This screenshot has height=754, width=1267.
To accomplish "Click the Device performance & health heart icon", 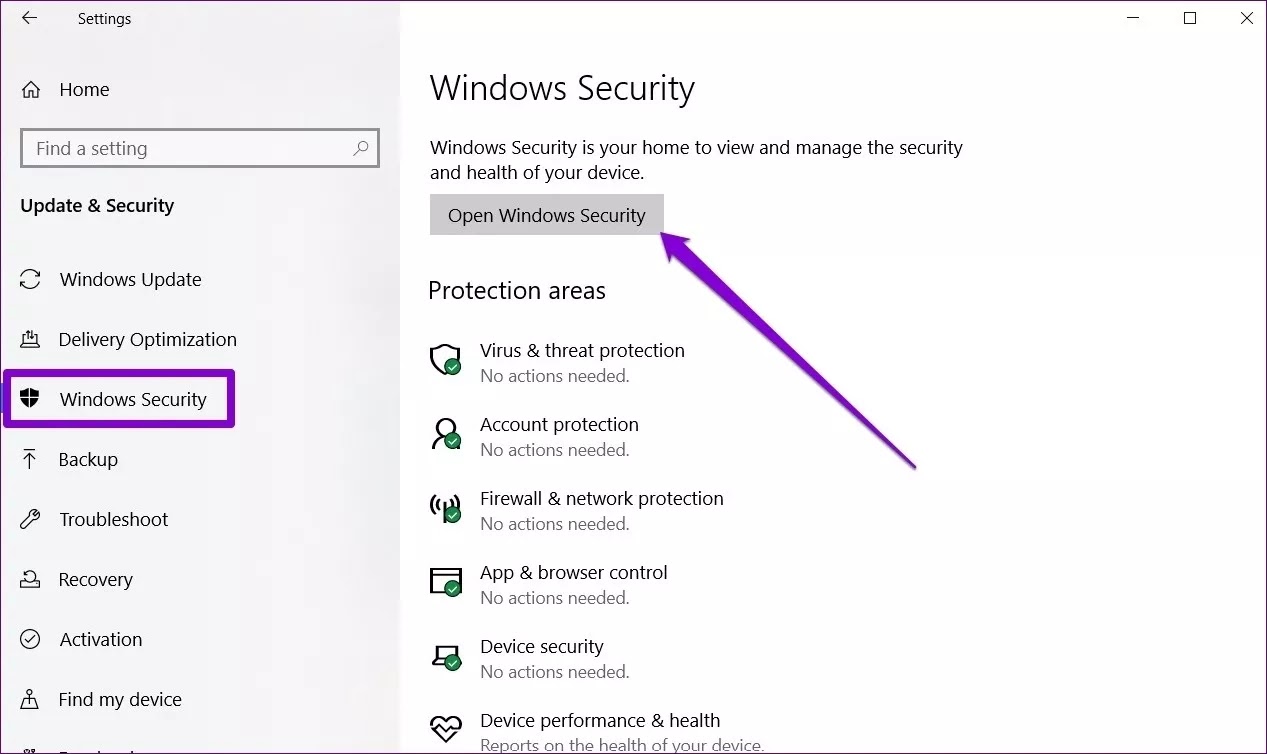I will [x=445, y=727].
